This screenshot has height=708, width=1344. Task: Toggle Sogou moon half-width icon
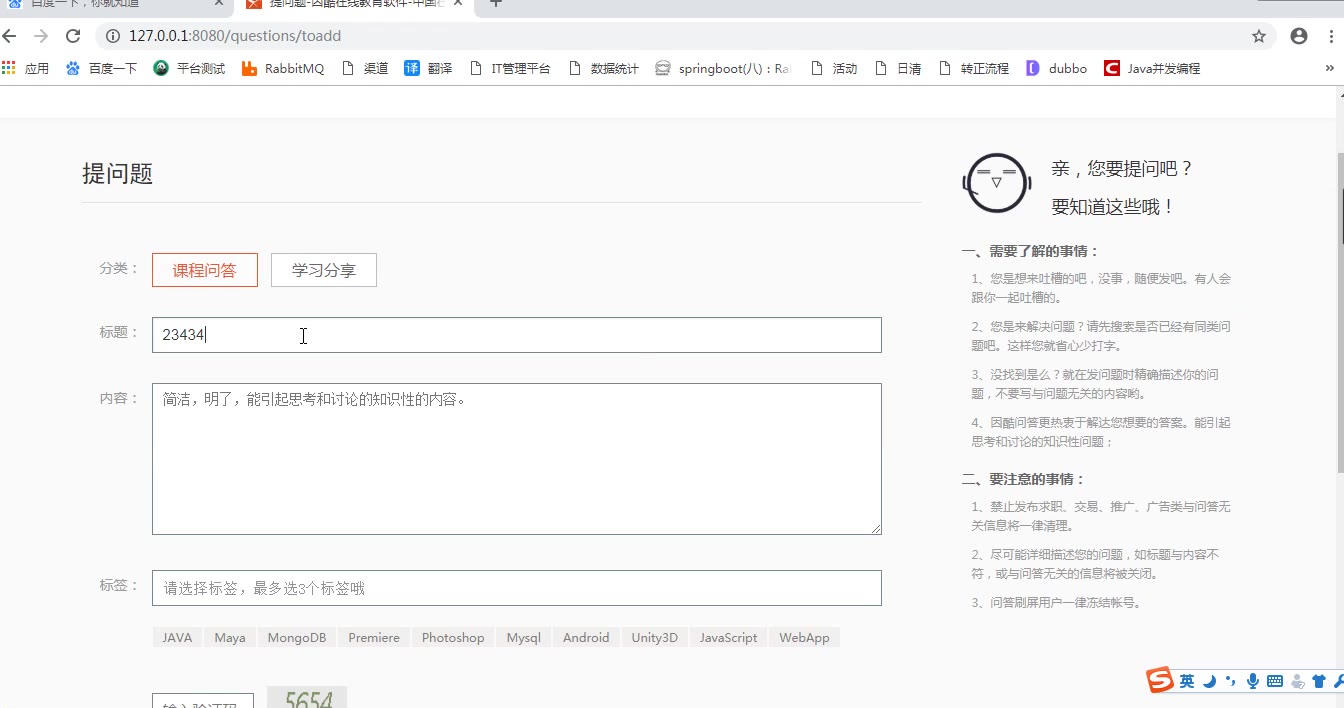(x=1209, y=681)
